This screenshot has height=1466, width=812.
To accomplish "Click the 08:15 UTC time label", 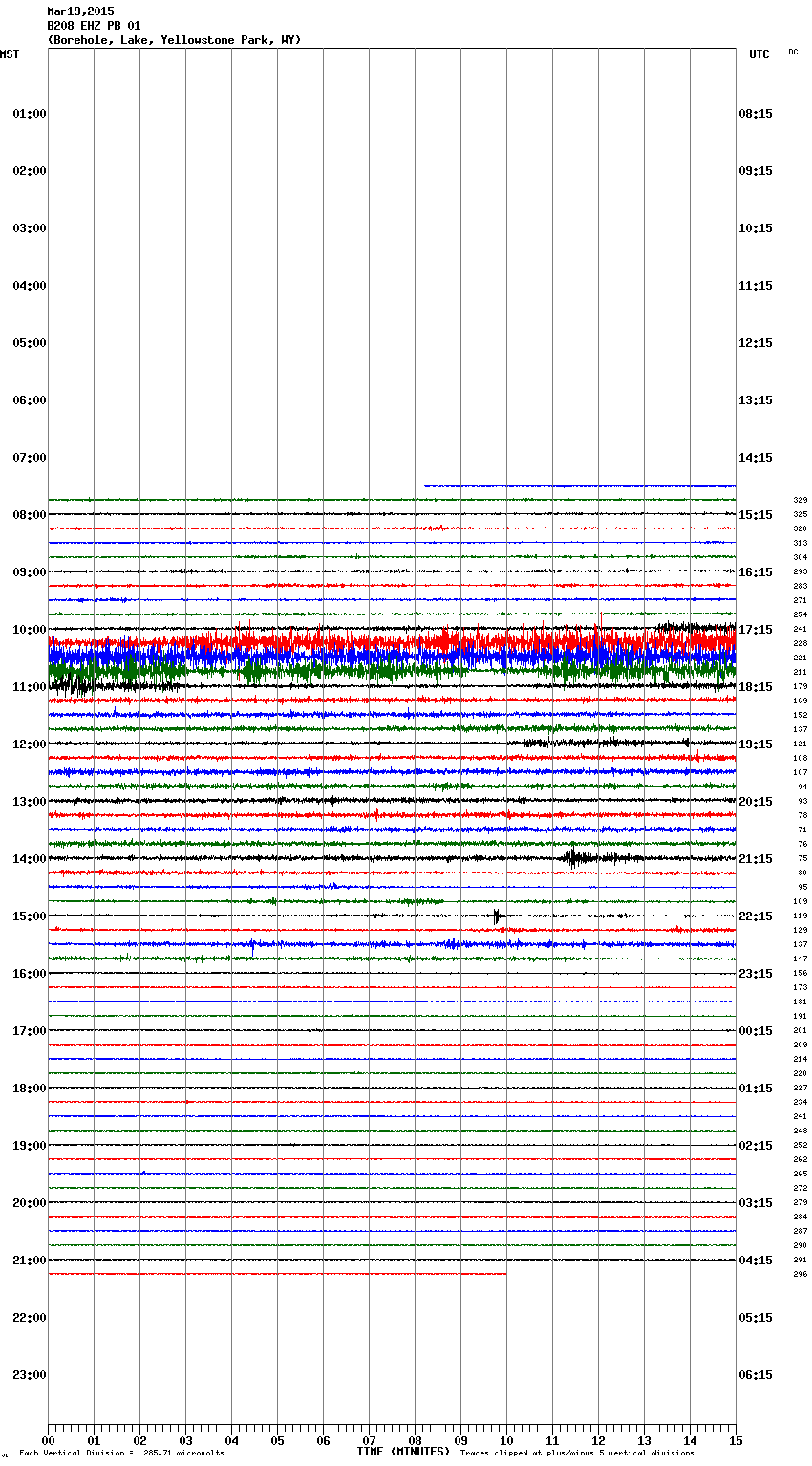I will tap(756, 114).
